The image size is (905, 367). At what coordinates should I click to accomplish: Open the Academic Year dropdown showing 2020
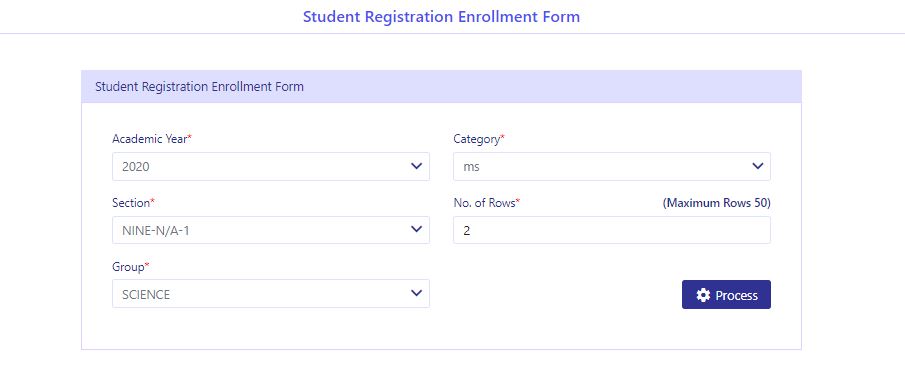coord(271,167)
